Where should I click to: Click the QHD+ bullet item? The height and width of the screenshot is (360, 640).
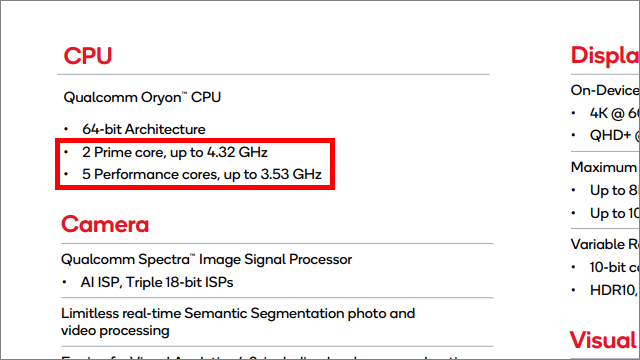click(x=614, y=135)
